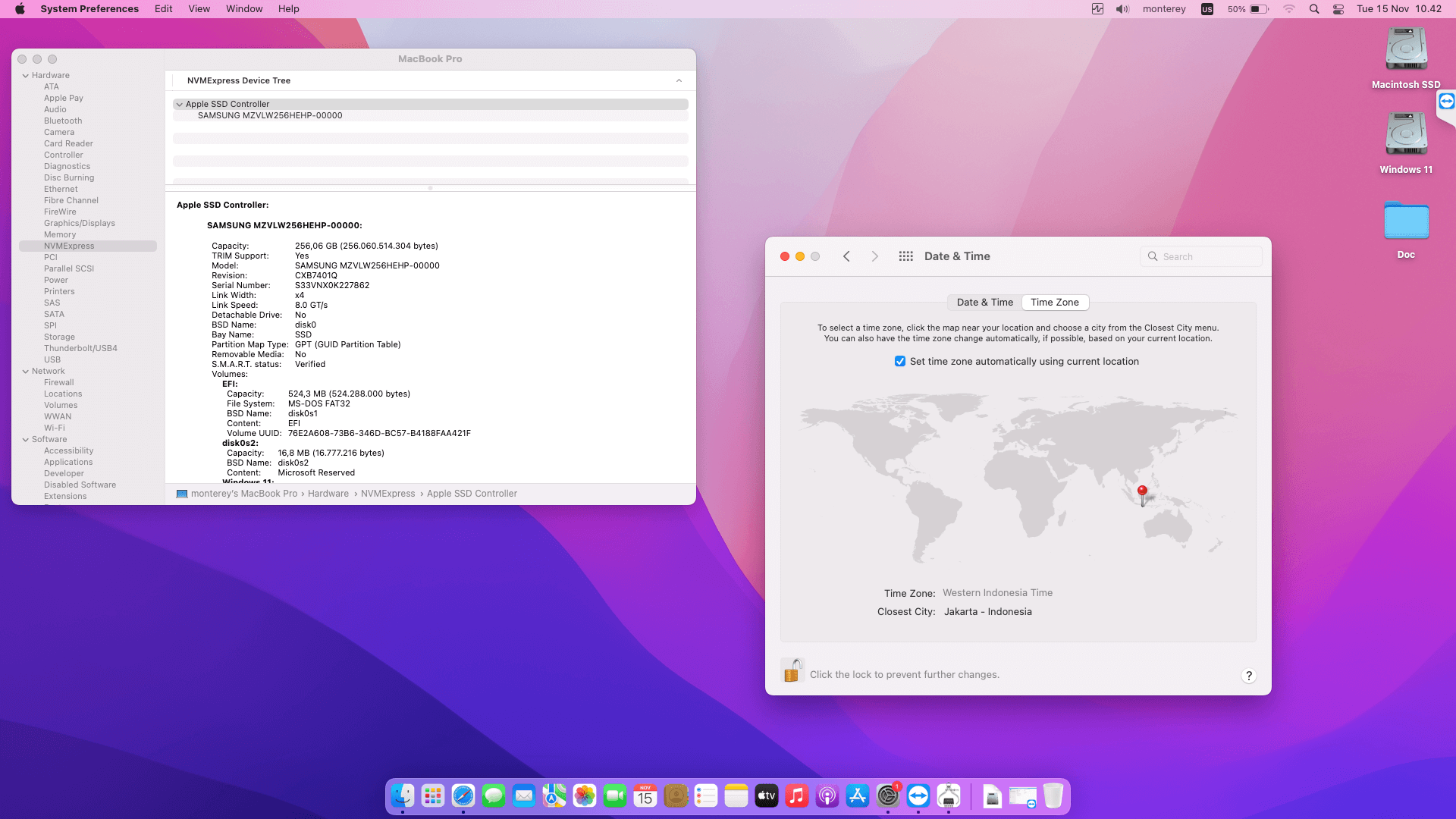The height and width of the screenshot is (819, 1456).
Task: Open Reminders from the Dock
Action: [706, 795]
